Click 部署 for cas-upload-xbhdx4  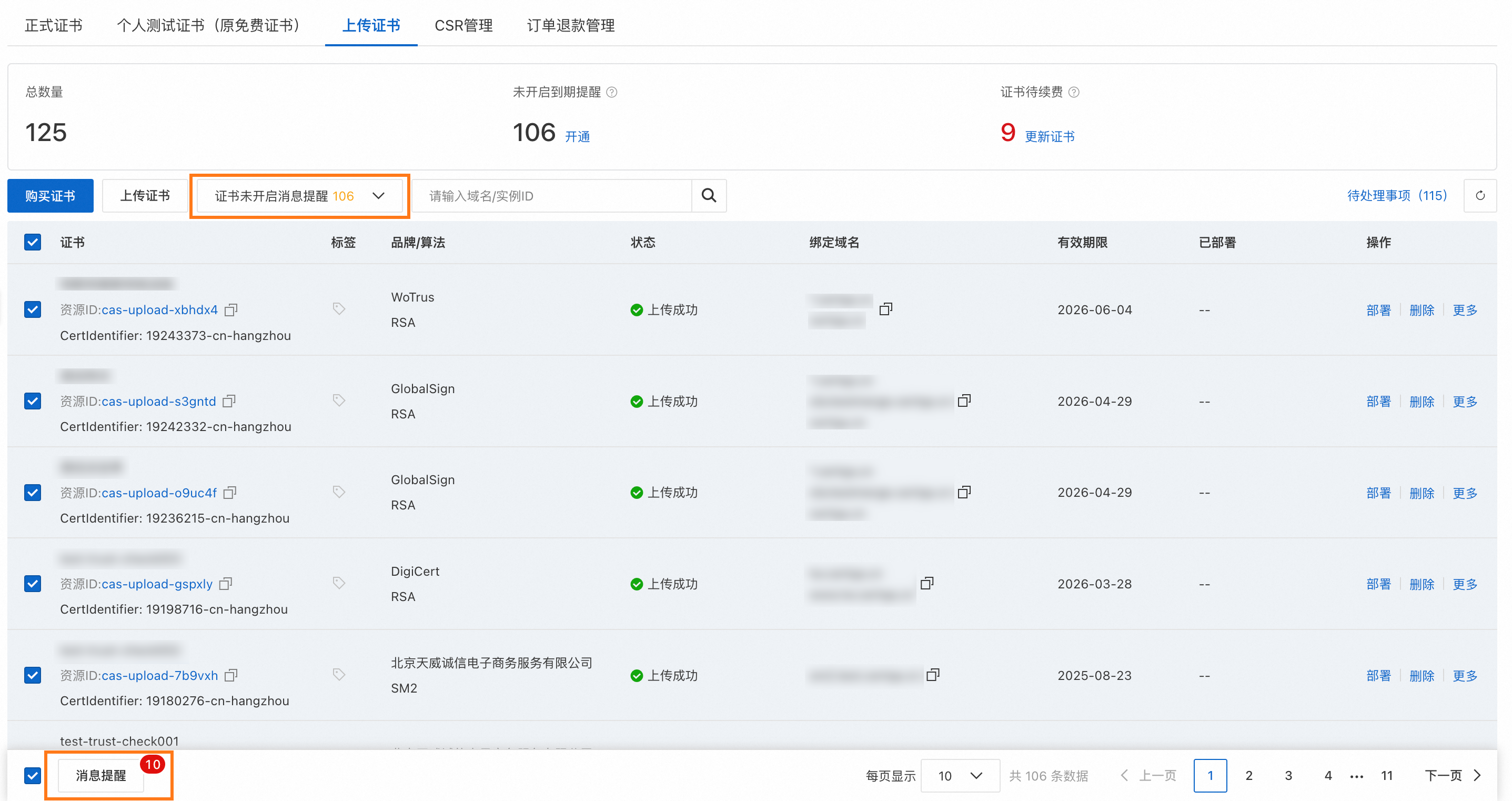tap(1378, 310)
